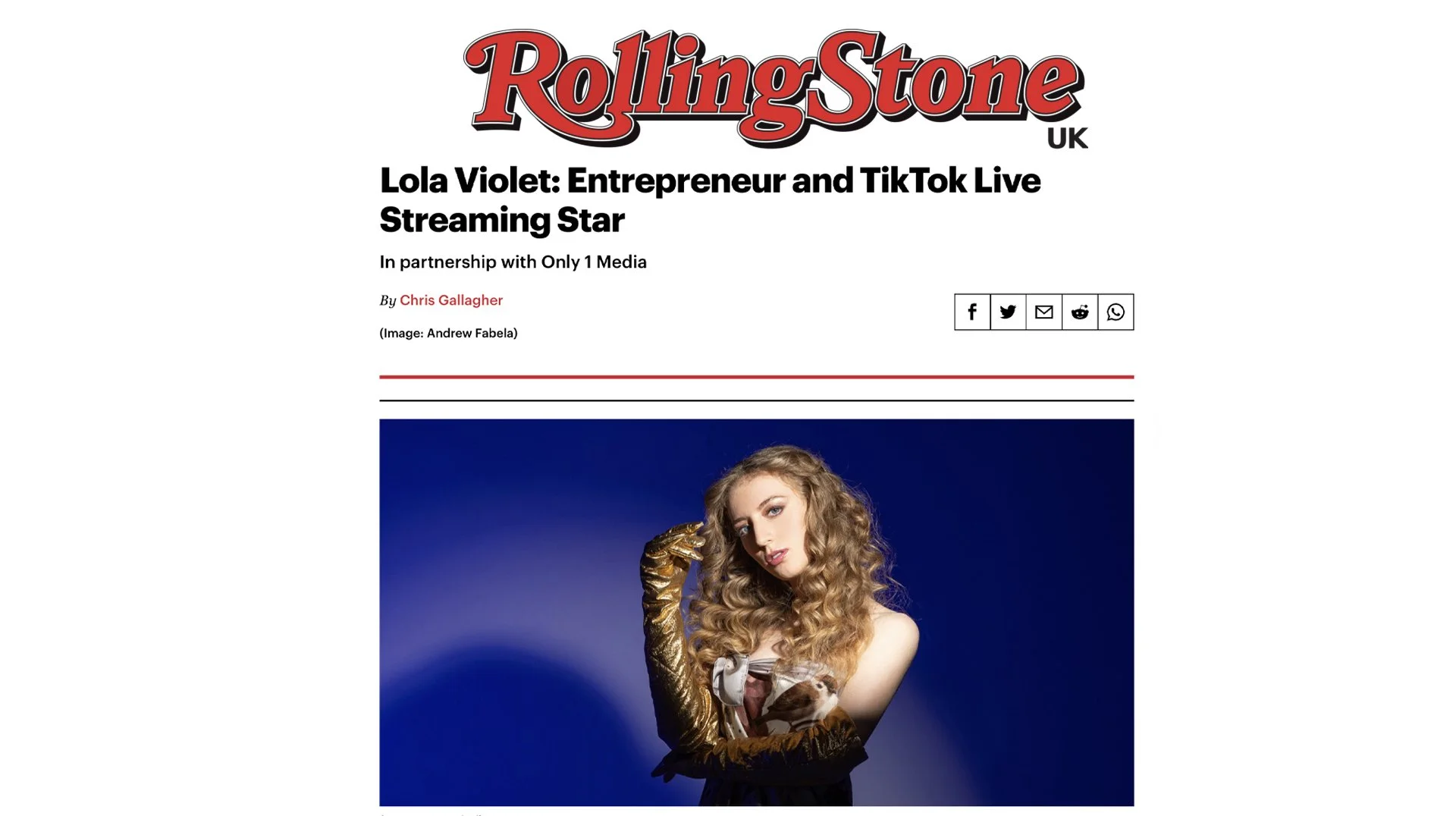Click the 'Streaming Star' headline line
This screenshot has height=816, width=1456.
pos(502,220)
